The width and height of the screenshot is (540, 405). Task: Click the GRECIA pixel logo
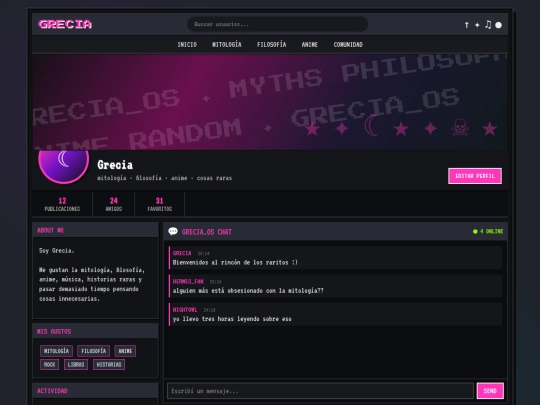(65, 24)
